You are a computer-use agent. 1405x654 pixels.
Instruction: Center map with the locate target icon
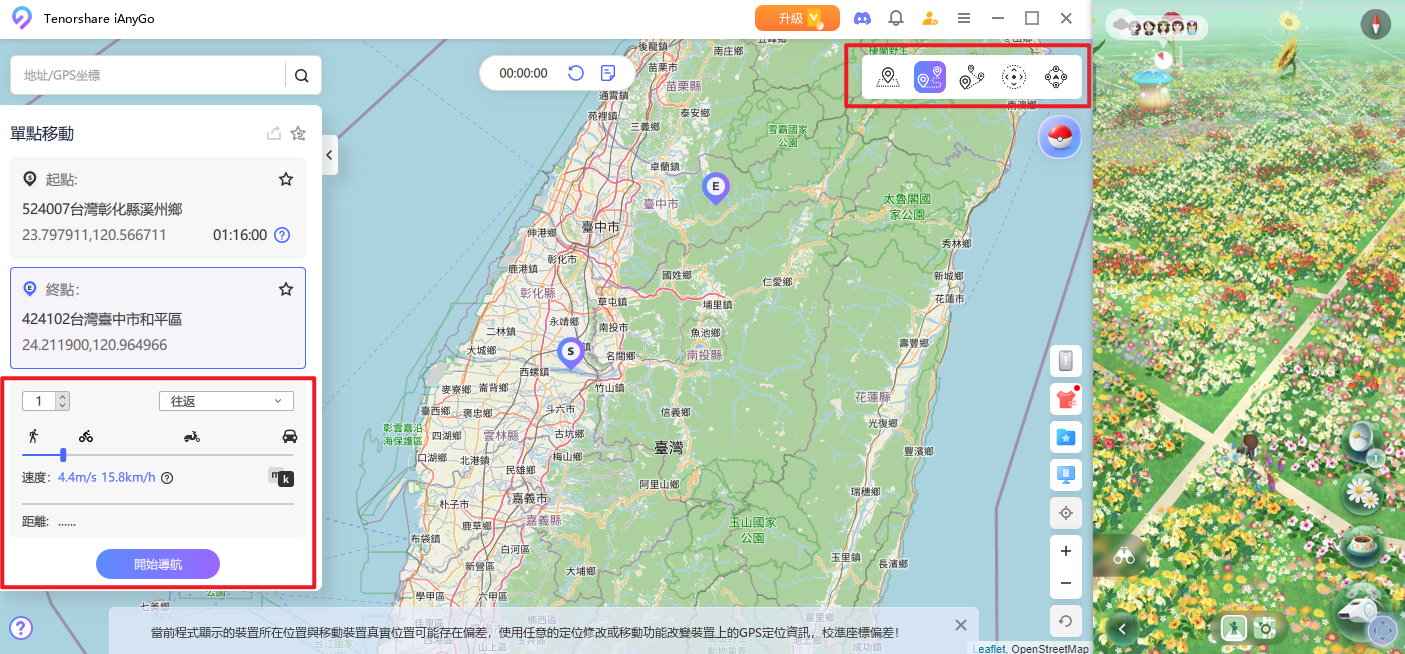click(1066, 513)
